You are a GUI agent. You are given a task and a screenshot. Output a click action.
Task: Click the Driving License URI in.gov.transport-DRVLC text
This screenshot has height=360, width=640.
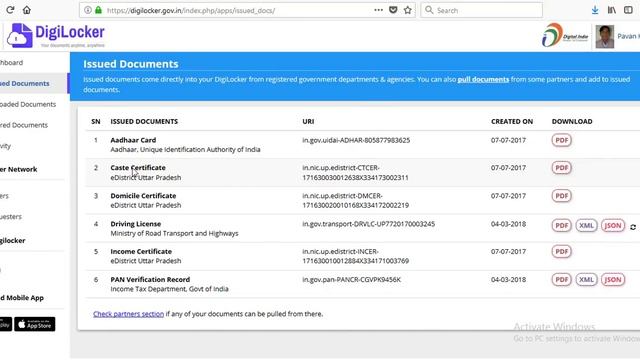tap(369, 224)
